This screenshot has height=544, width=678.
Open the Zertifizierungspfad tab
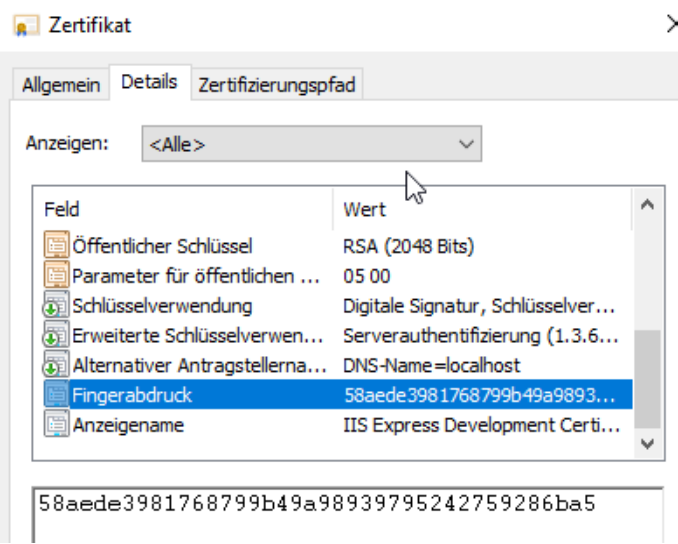tap(277, 85)
